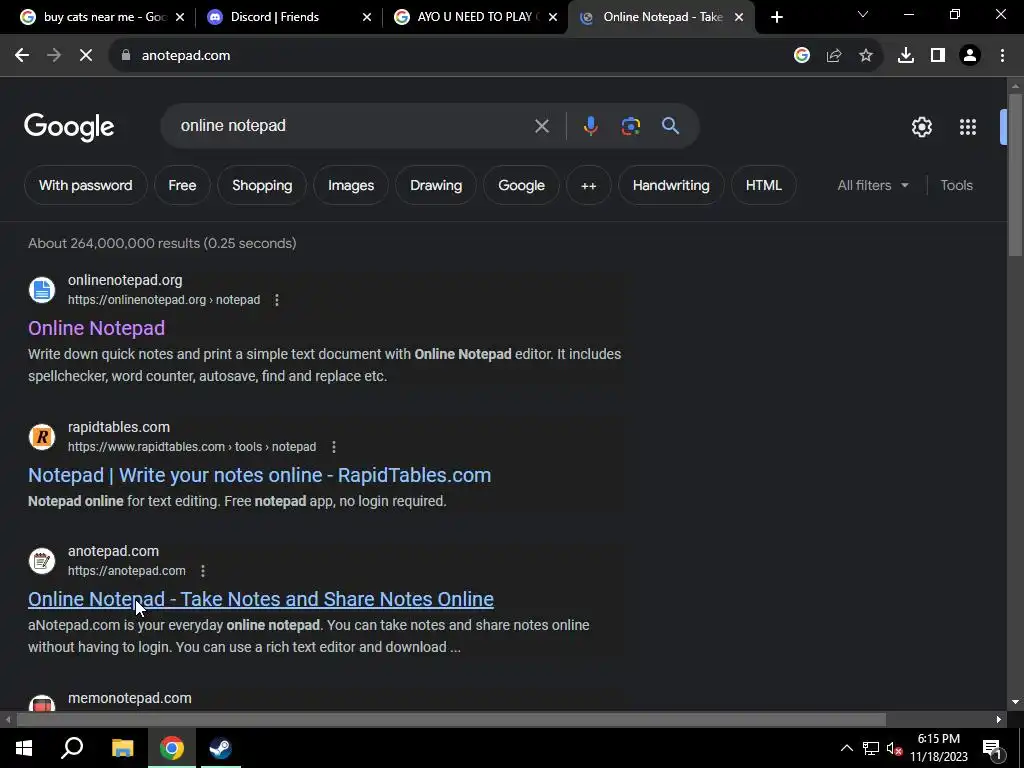Screen dimensions: 1024x768
Task: Click the address bar URL
Action: pos(186,56)
